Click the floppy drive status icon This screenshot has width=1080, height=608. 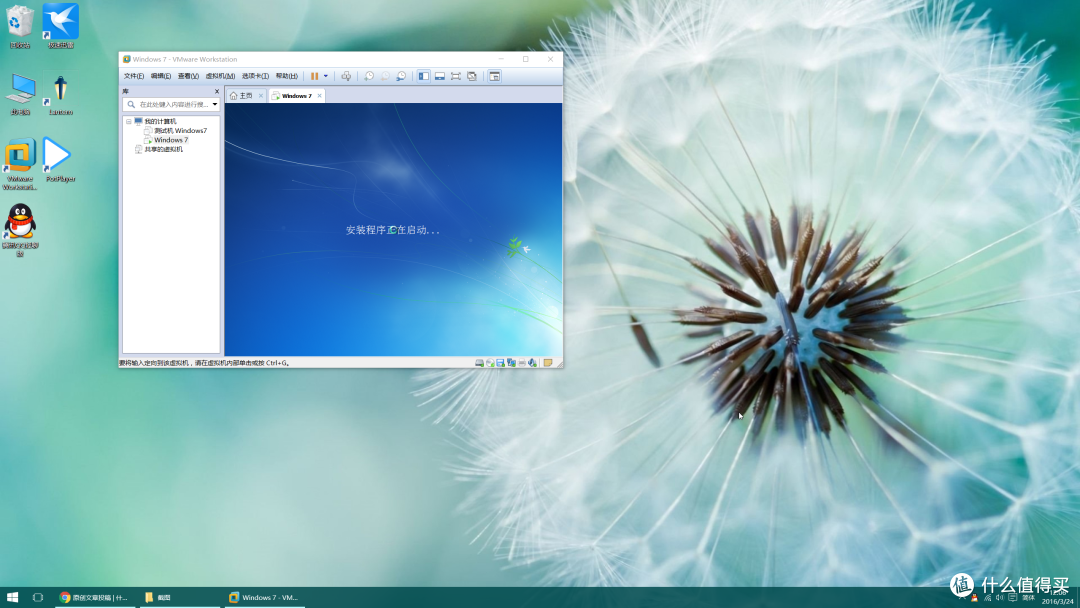(500, 363)
